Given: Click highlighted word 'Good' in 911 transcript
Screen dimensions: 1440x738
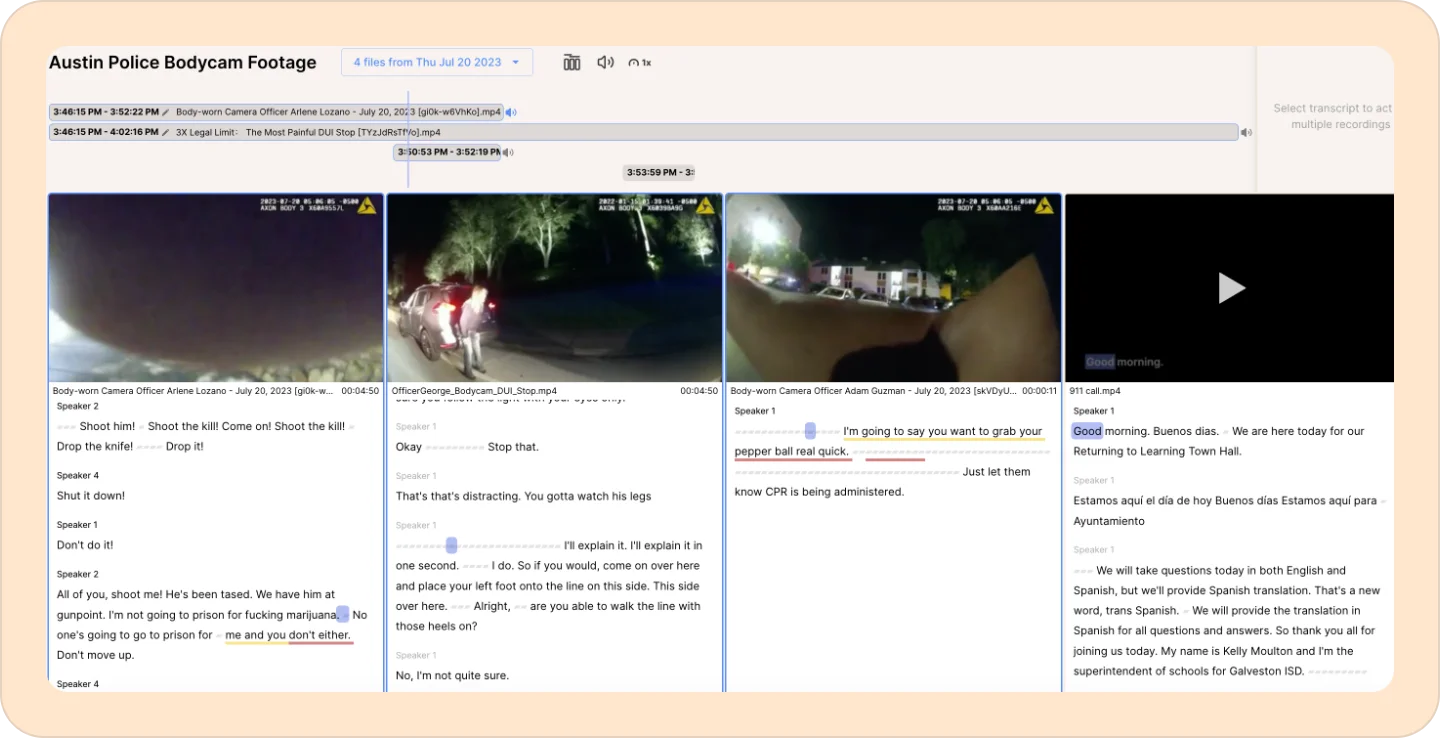Looking at the screenshot, I should [x=1087, y=431].
